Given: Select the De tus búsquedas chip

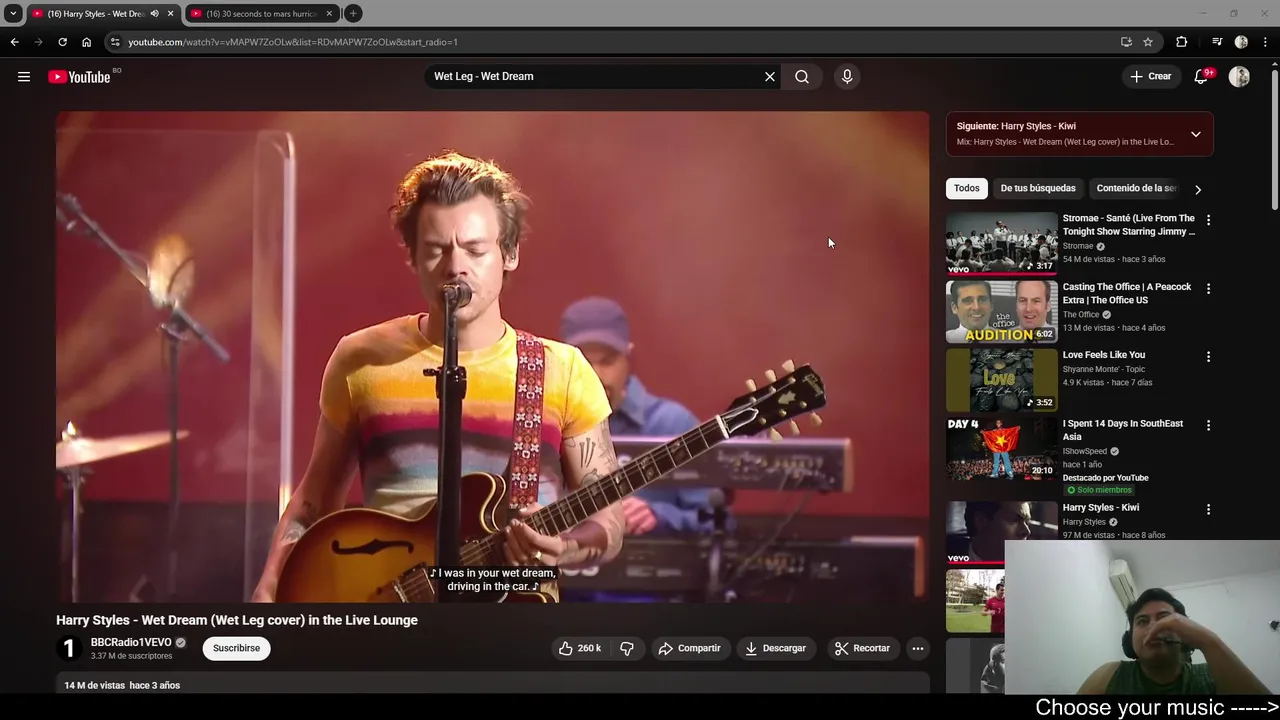Looking at the screenshot, I should tap(1038, 188).
